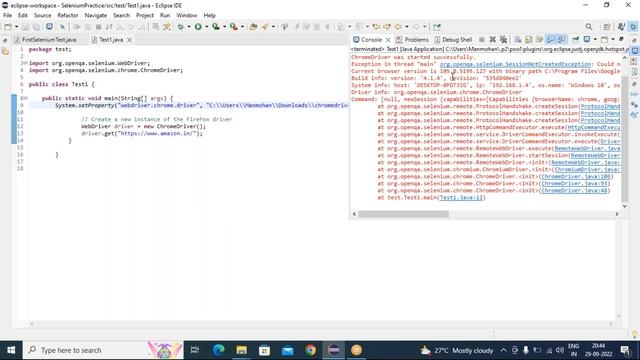Open the Run menu

[x=165, y=15]
